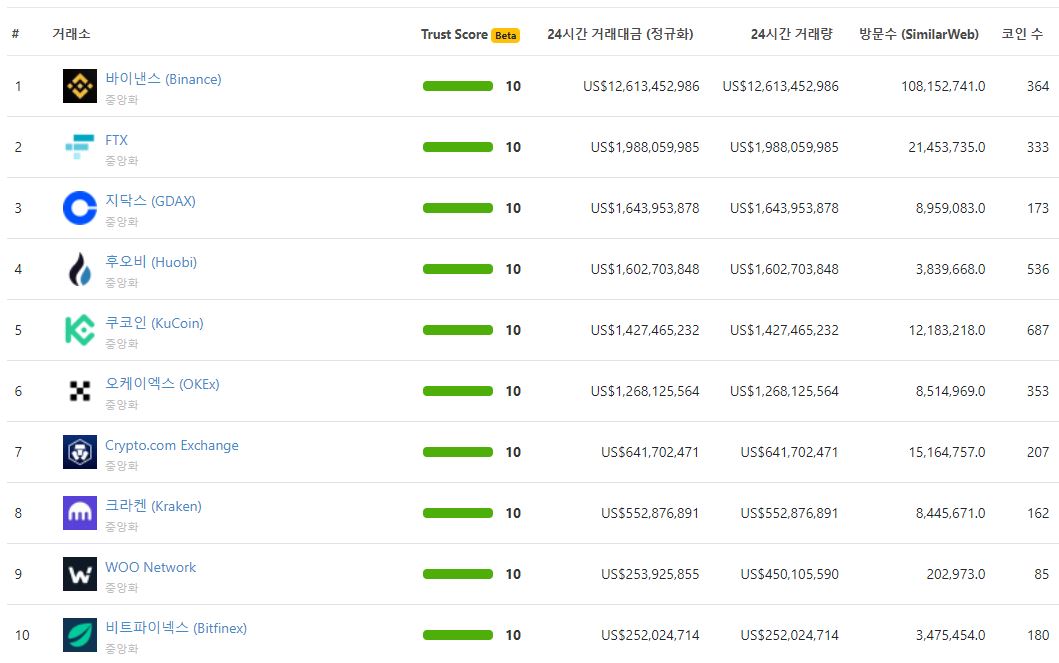This screenshot has height=663, width=1059.
Task: Open the 후오비 (Huobi) exchange link
Action: [151, 262]
